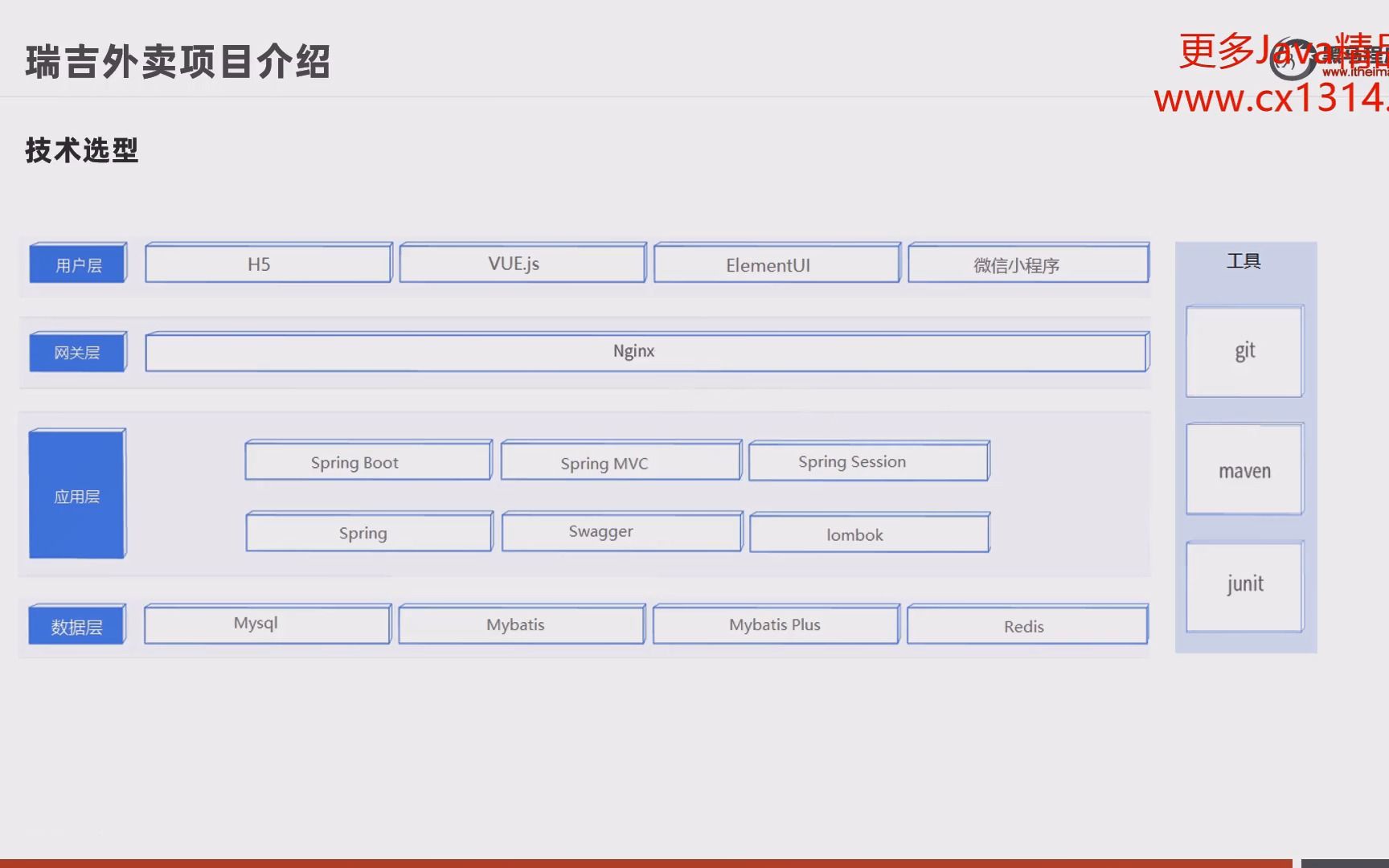The width and height of the screenshot is (1389, 868).
Task: Select the Mybatis Plus box
Action: [x=776, y=624]
